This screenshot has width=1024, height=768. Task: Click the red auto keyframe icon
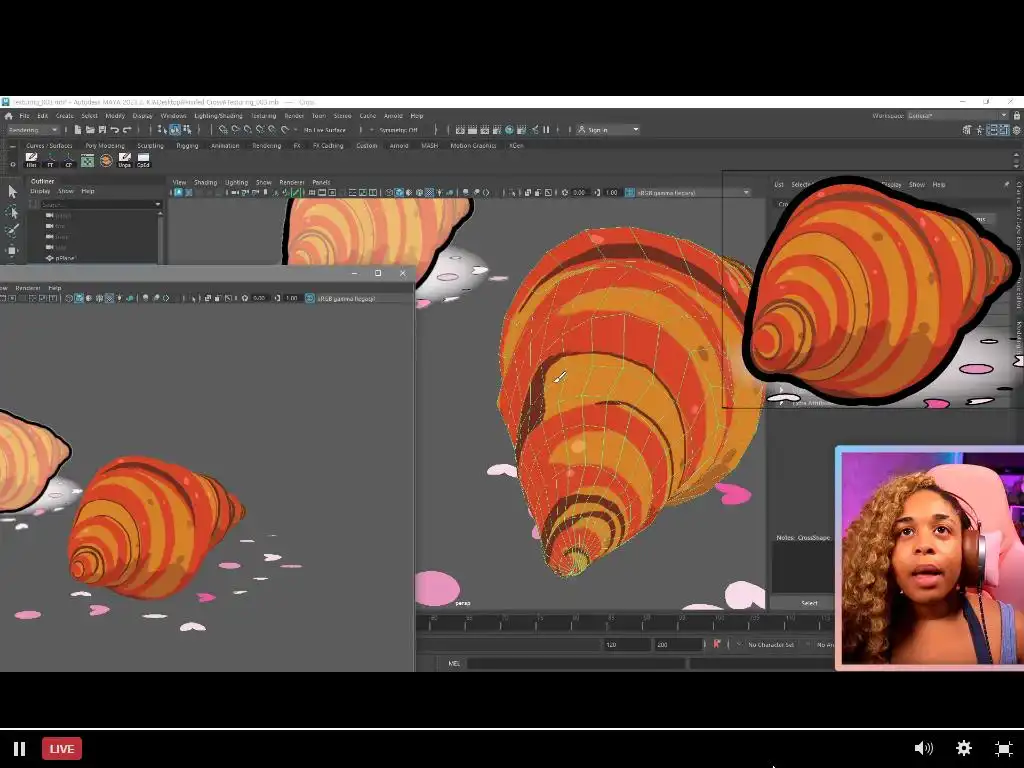pos(716,644)
